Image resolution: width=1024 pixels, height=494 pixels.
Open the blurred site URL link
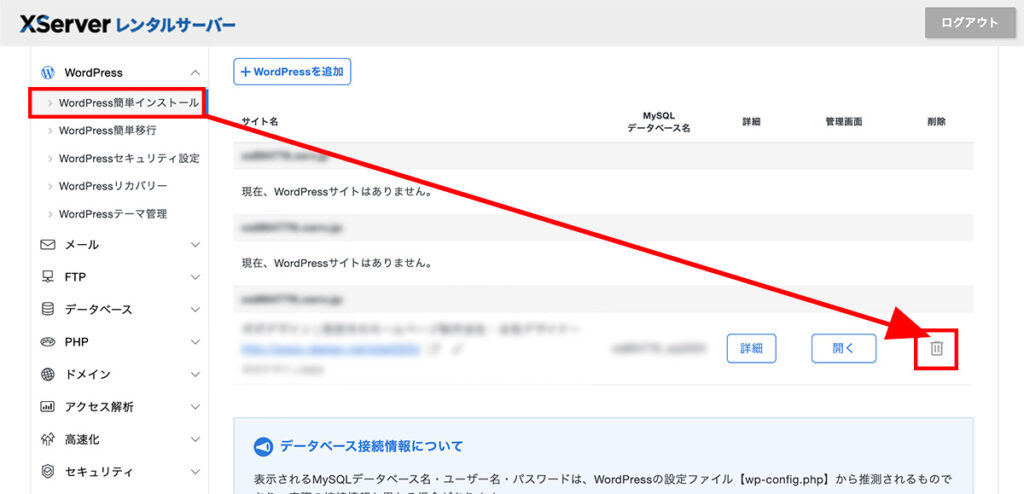tap(330, 350)
